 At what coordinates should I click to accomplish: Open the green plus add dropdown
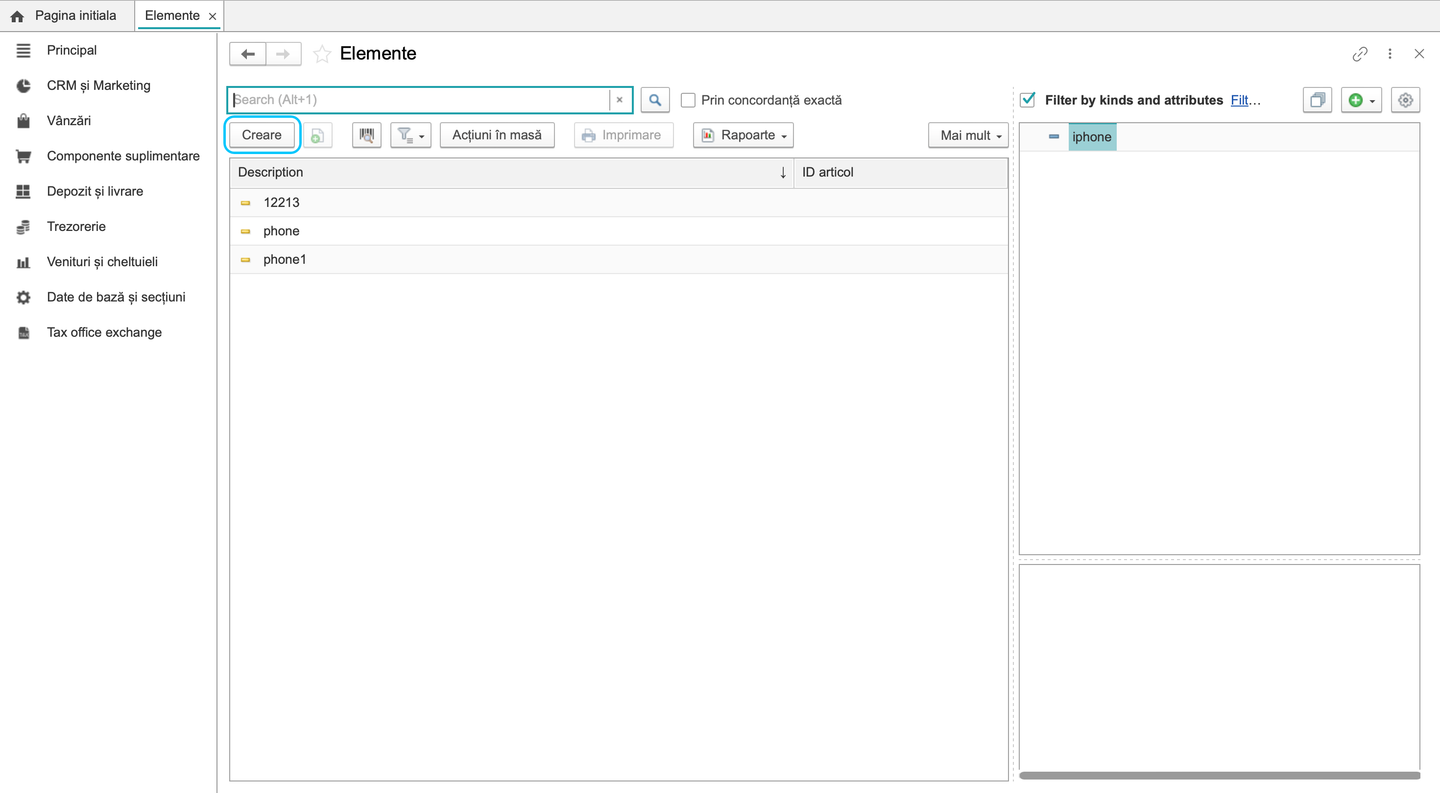coord(1361,100)
